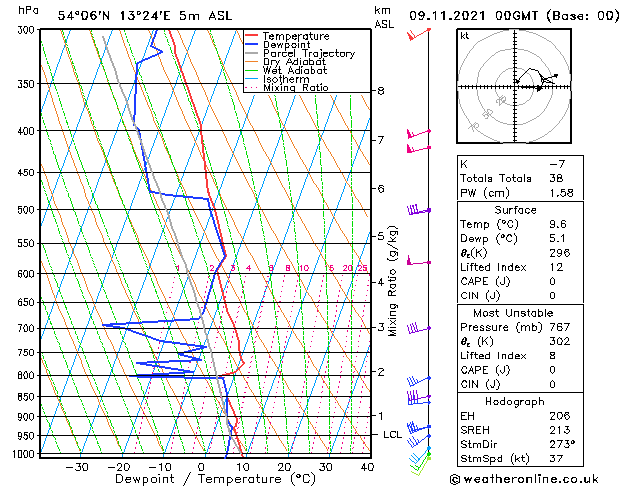Click the purple wind barb at 500 hPa

tap(418, 210)
